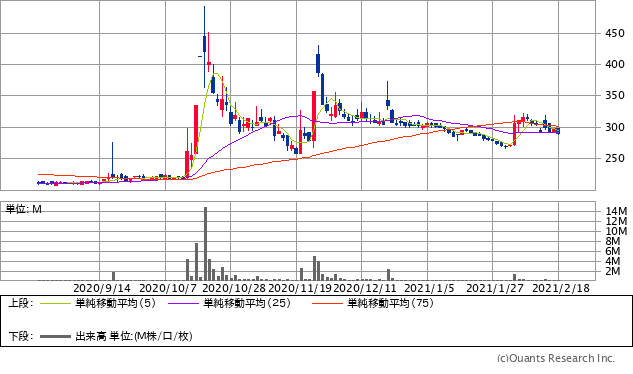Click the 出来高 単位:(M株/口/枚) legend text

pyautogui.click(x=134, y=336)
